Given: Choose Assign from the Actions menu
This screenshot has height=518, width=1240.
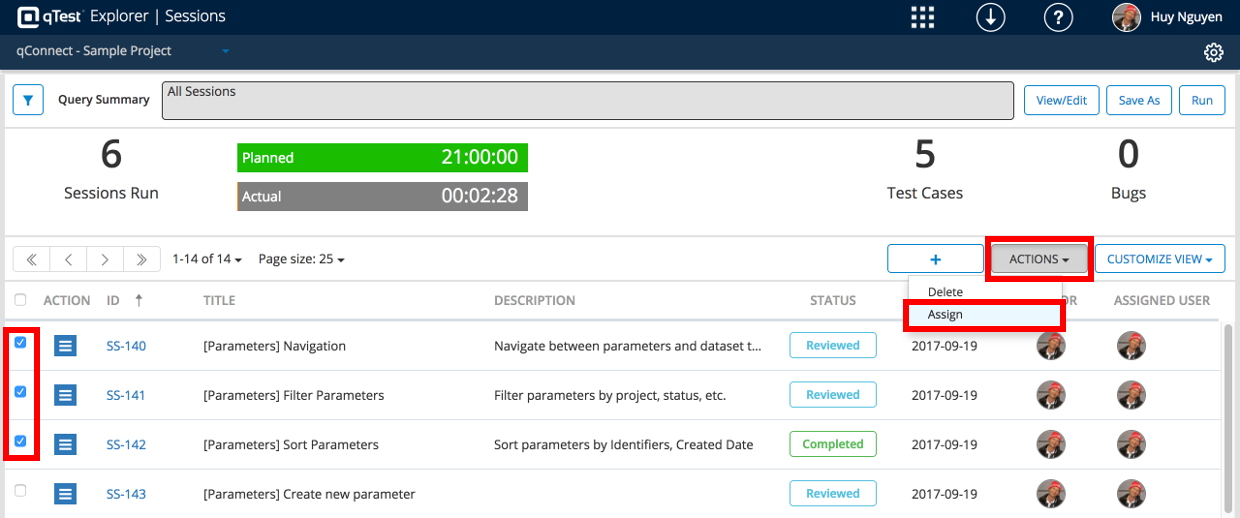Looking at the screenshot, I should [945, 315].
